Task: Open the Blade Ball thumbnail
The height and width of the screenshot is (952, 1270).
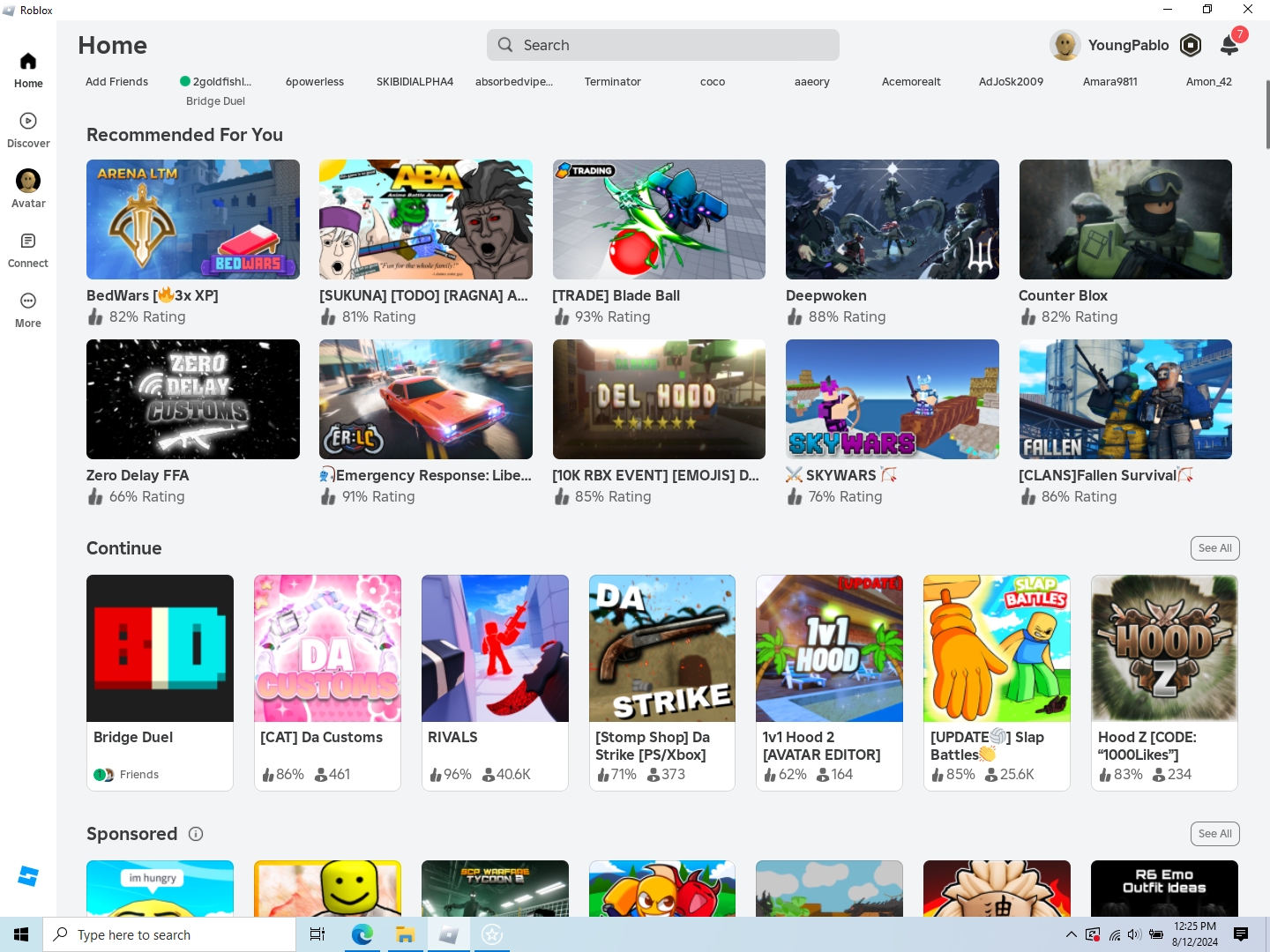Action: 659,219
